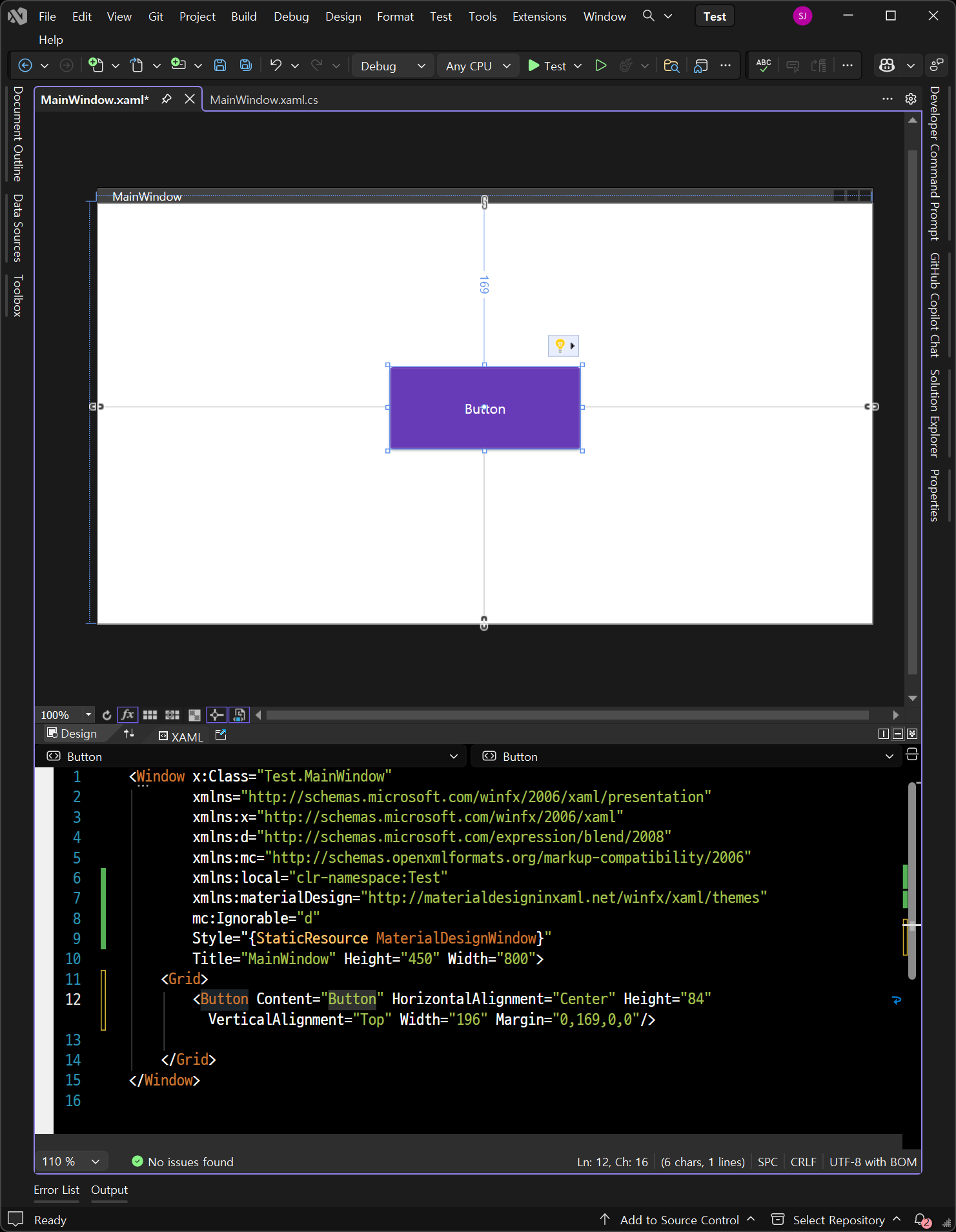Select the Design pane tab

tap(72, 734)
